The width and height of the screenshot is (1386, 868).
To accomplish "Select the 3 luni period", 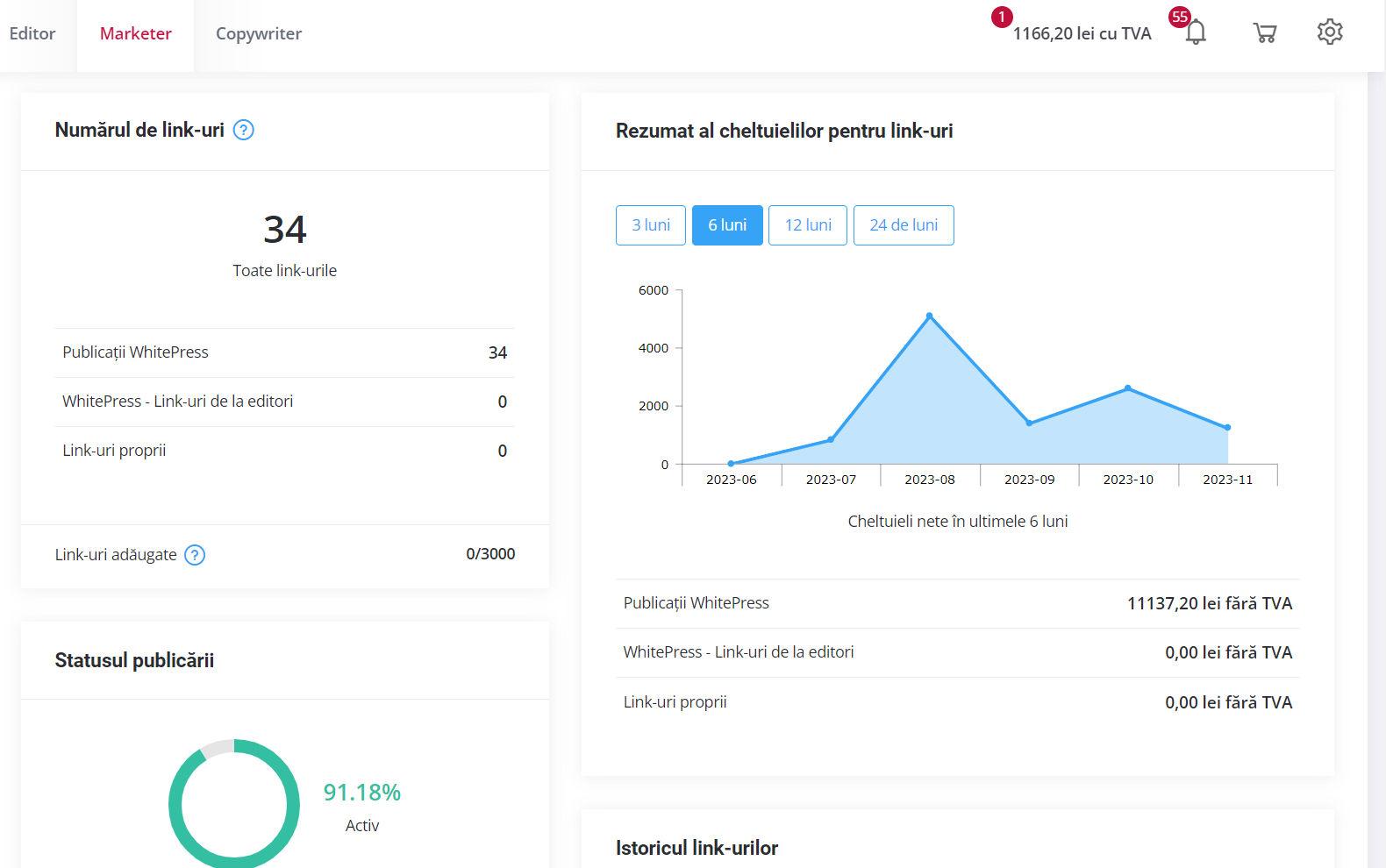I will click(651, 225).
